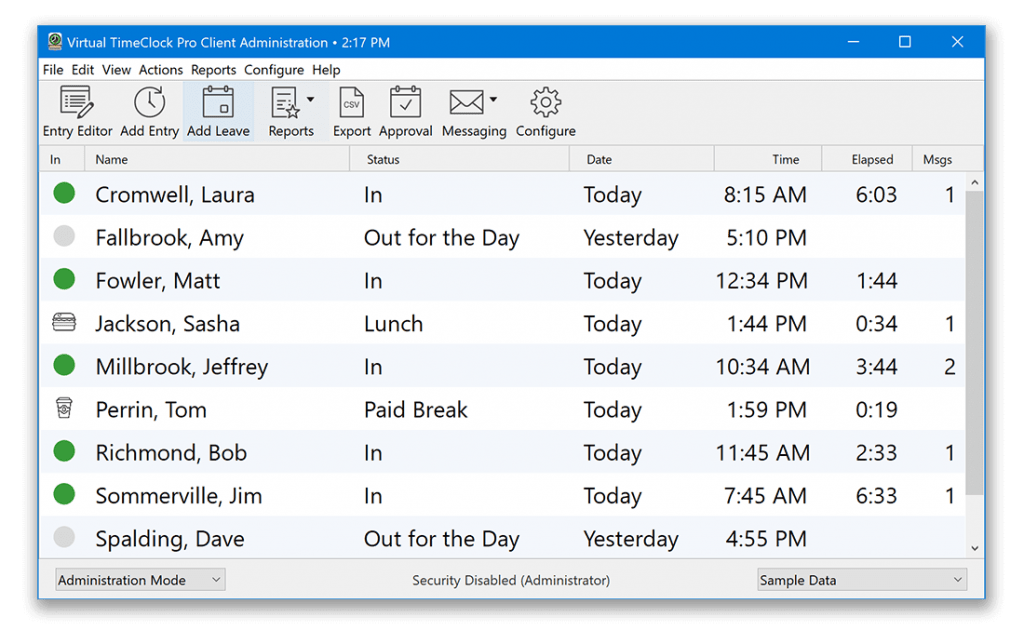The height and width of the screenshot is (630, 1024).
Task: Open the Reports toolbar icon
Action: [x=285, y=103]
